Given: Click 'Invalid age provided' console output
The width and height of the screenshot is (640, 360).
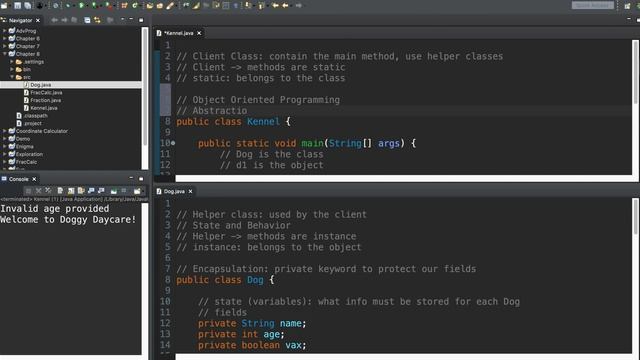Looking at the screenshot, I should (55, 209).
